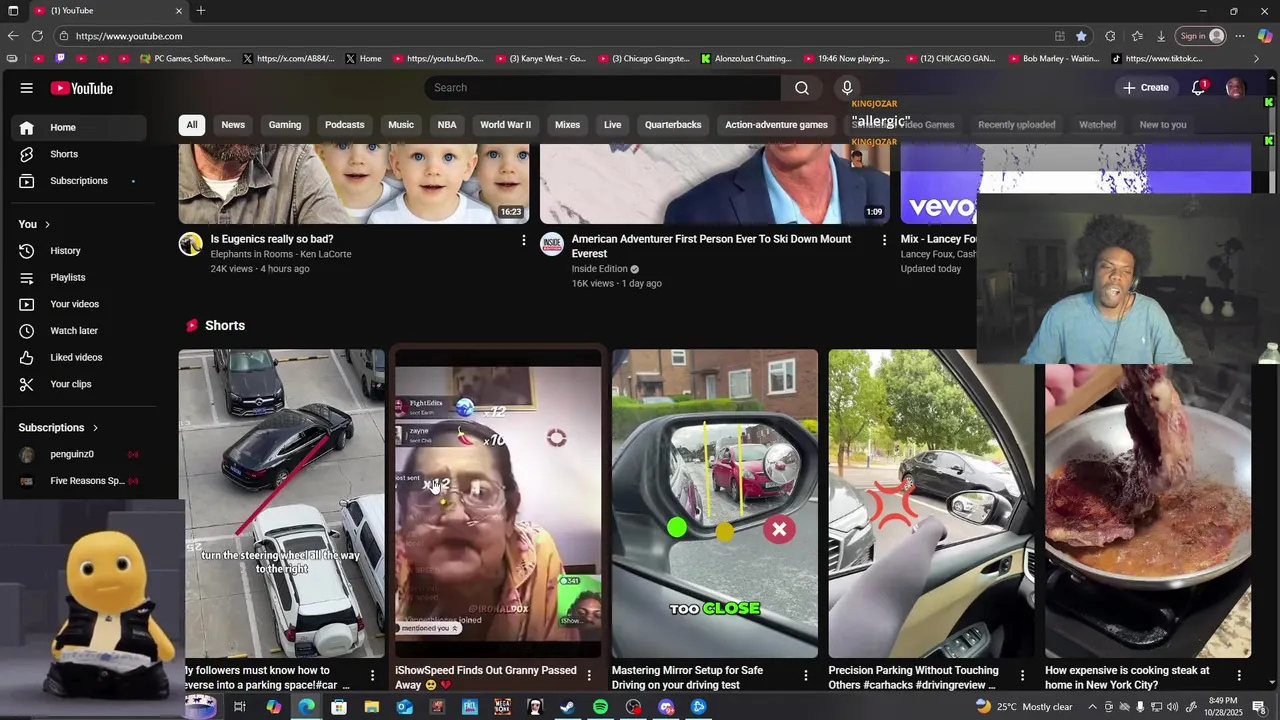This screenshot has height=720, width=1280.
Task: Click the browser back arrow
Action: 13,36
